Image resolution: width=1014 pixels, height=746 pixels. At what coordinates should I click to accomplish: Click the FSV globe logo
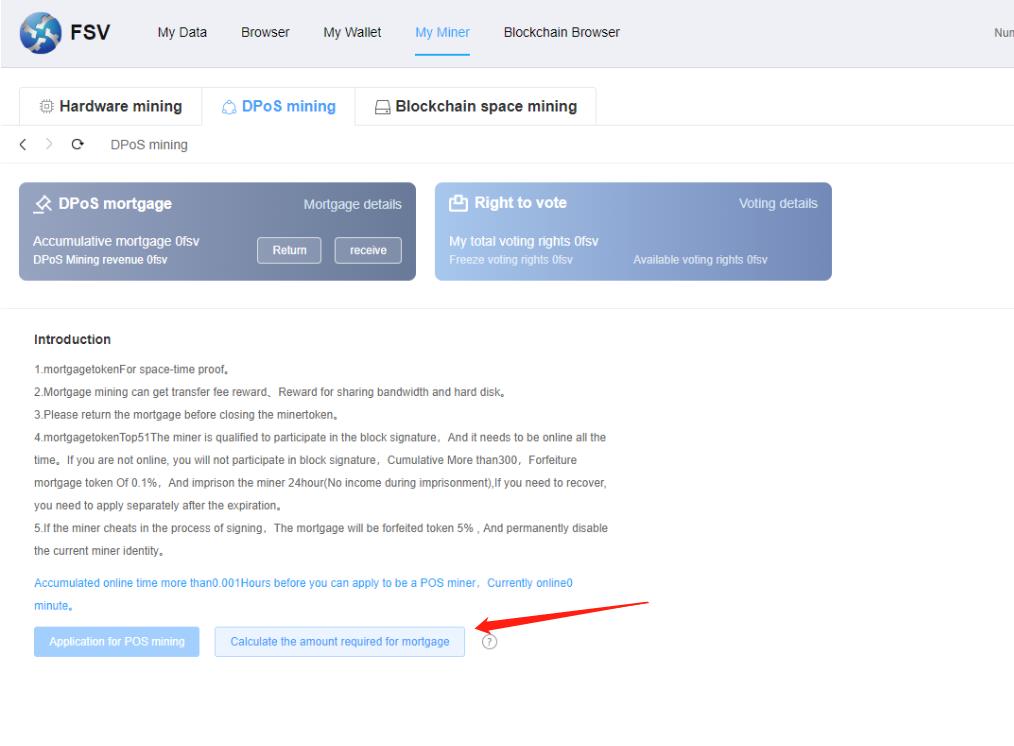[x=40, y=32]
